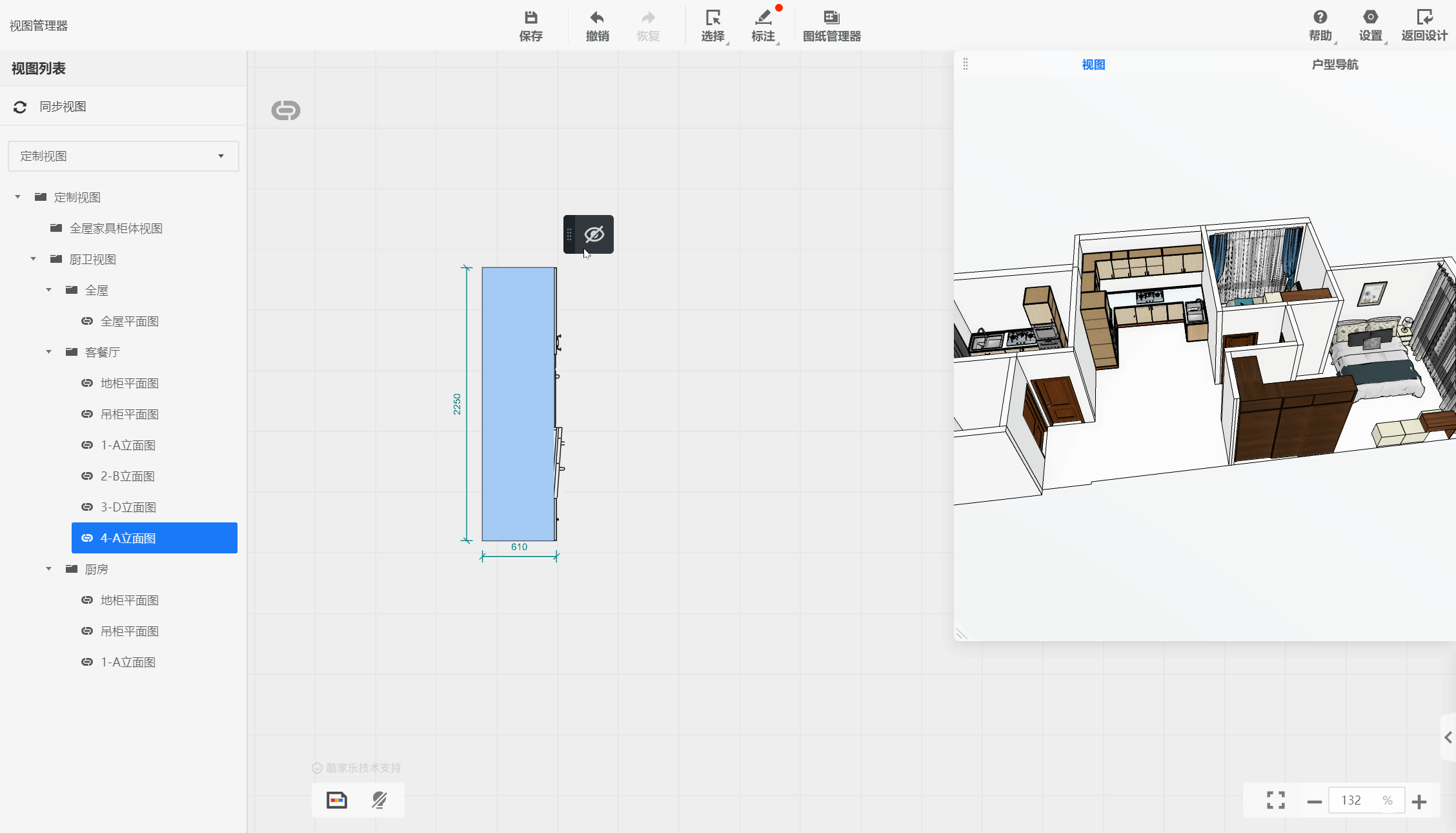Click the Save (保存) toolbar icon

coord(531,18)
